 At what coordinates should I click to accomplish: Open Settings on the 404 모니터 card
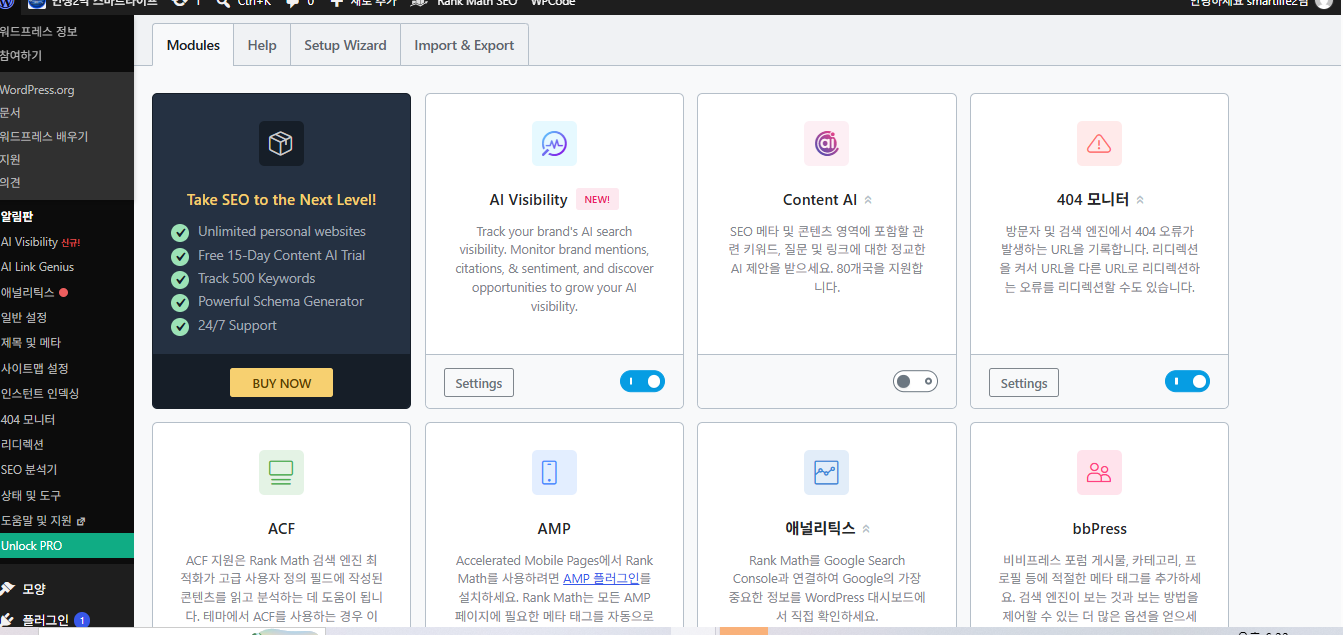click(x=1024, y=383)
